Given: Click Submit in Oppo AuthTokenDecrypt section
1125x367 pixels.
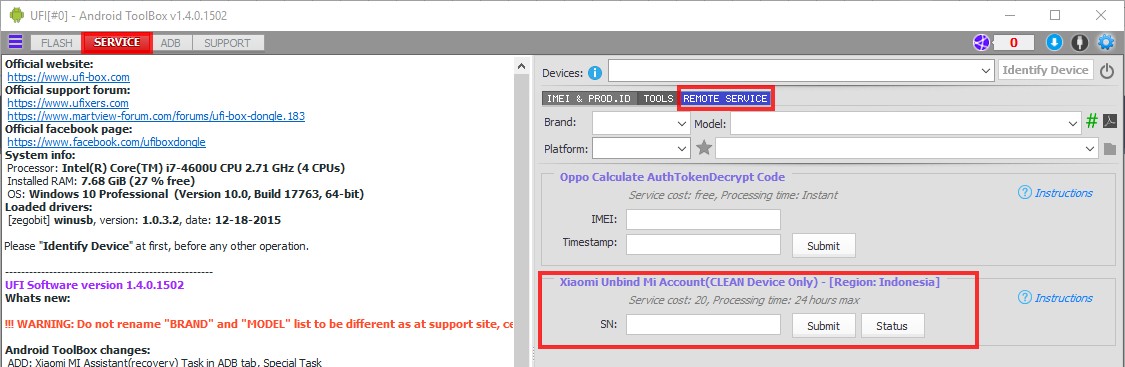Looking at the screenshot, I should point(823,245).
